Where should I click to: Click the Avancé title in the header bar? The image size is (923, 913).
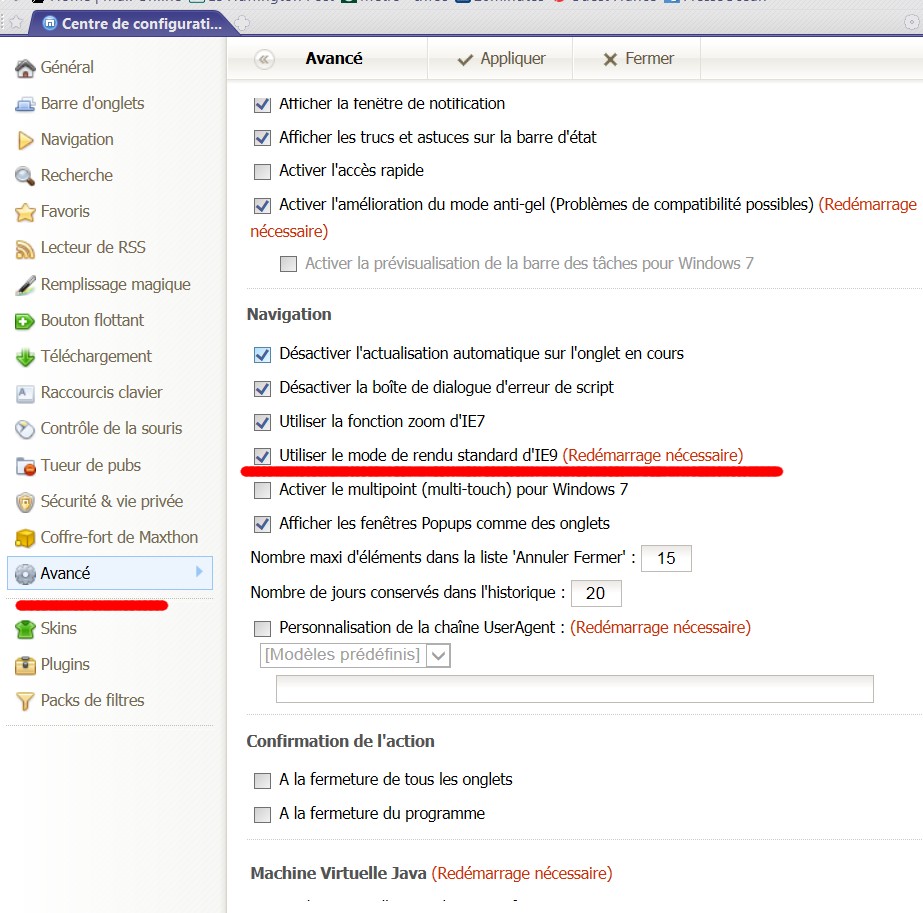pos(334,58)
